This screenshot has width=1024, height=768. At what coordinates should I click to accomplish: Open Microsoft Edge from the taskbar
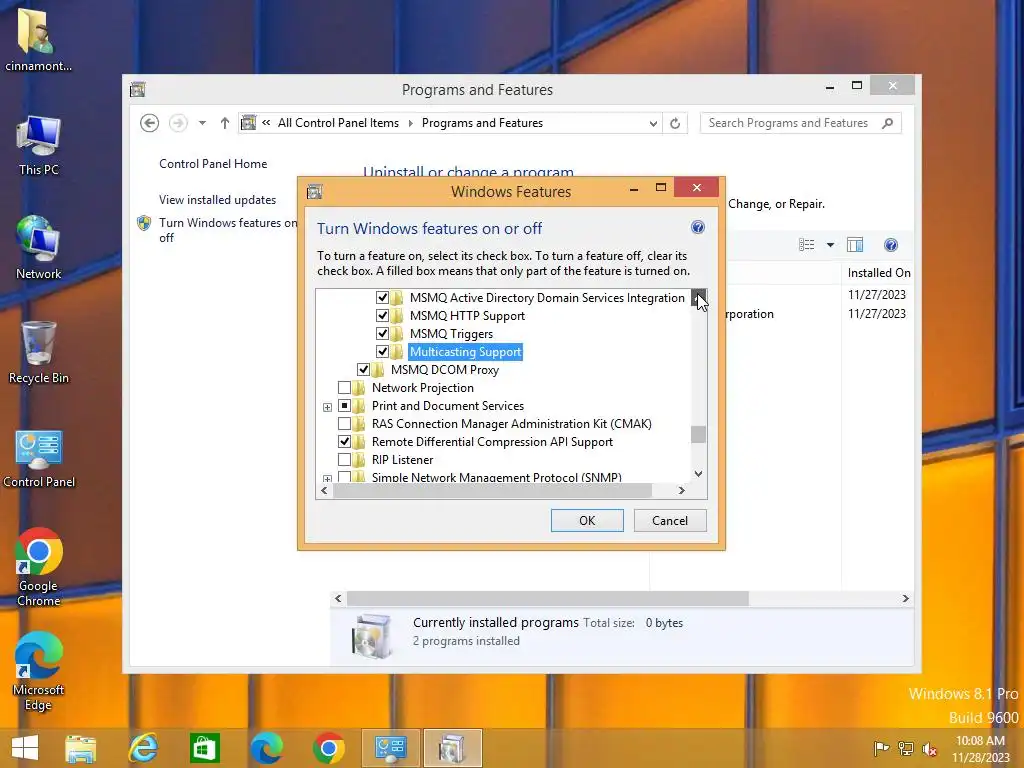coord(266,748)
